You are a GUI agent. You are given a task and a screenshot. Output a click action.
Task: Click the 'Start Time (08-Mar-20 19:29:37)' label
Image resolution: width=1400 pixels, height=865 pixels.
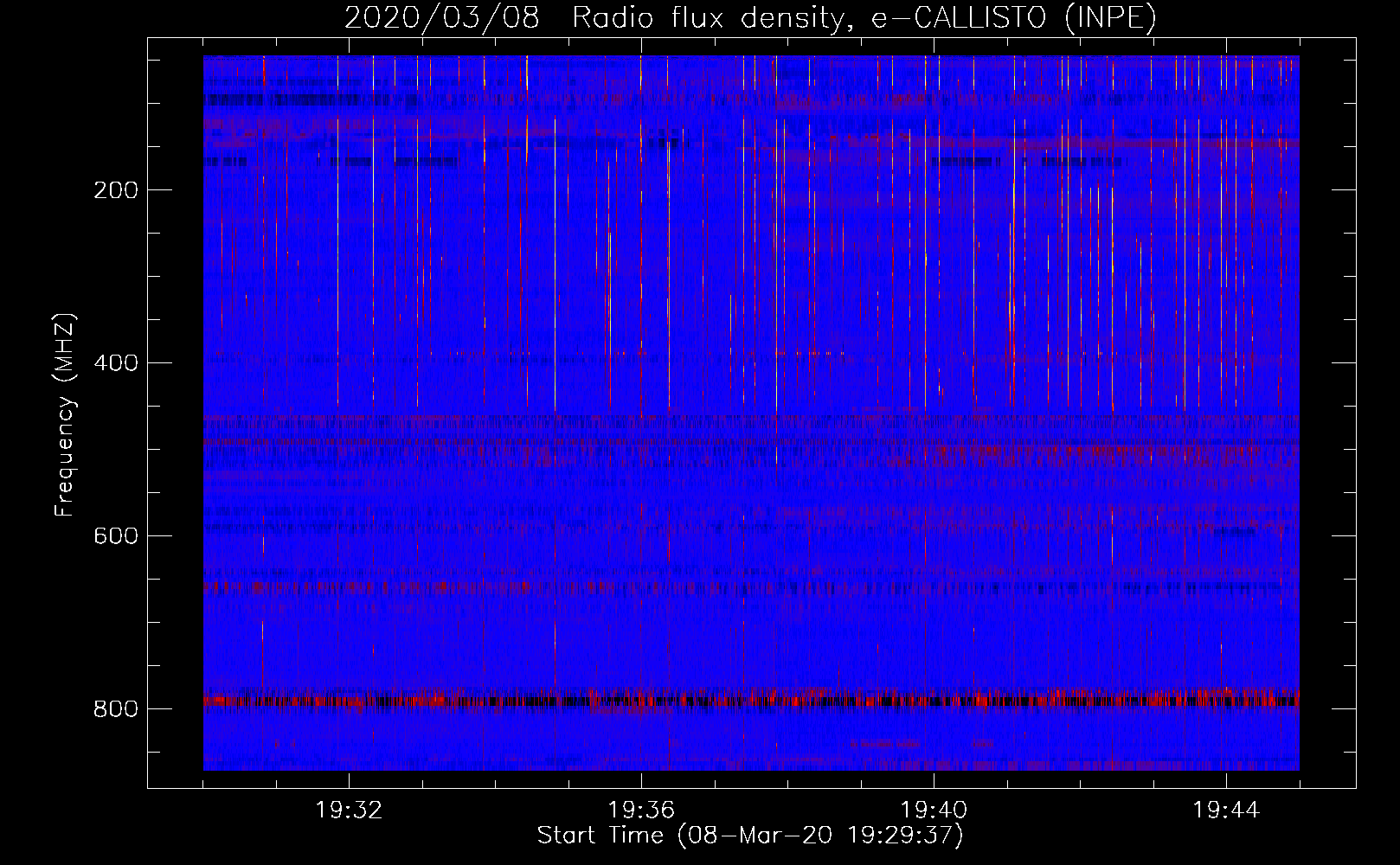point(750,836)
